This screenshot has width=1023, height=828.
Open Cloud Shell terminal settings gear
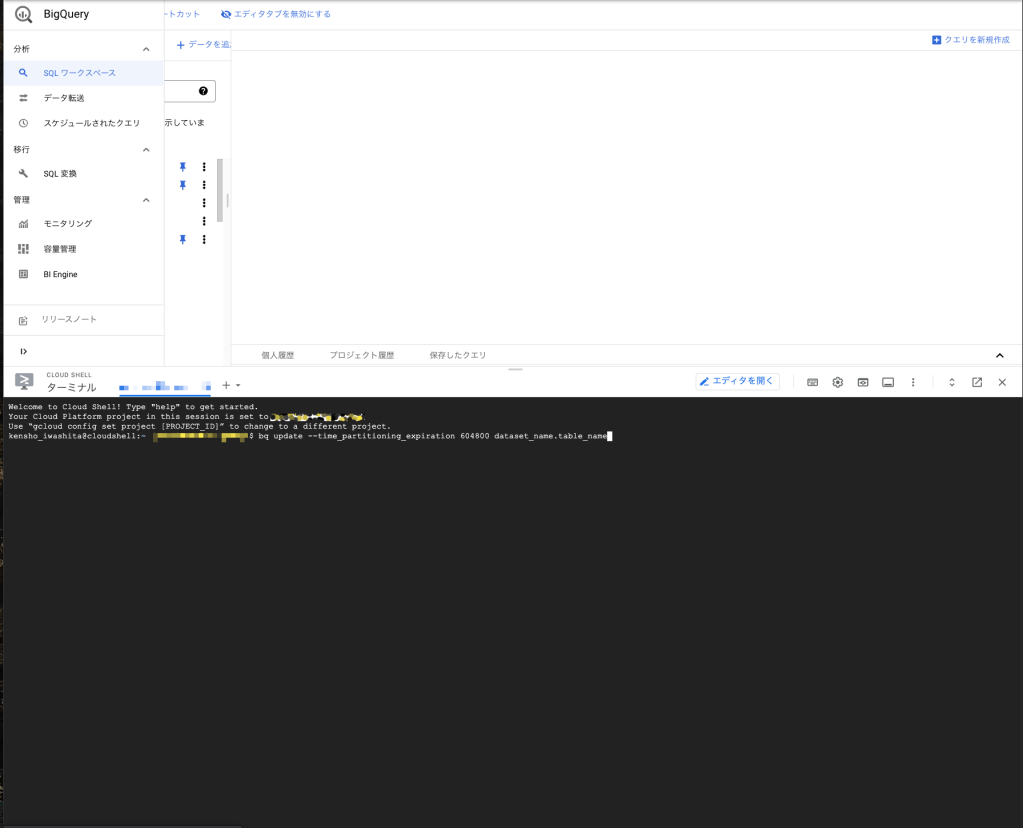(838, 382)
